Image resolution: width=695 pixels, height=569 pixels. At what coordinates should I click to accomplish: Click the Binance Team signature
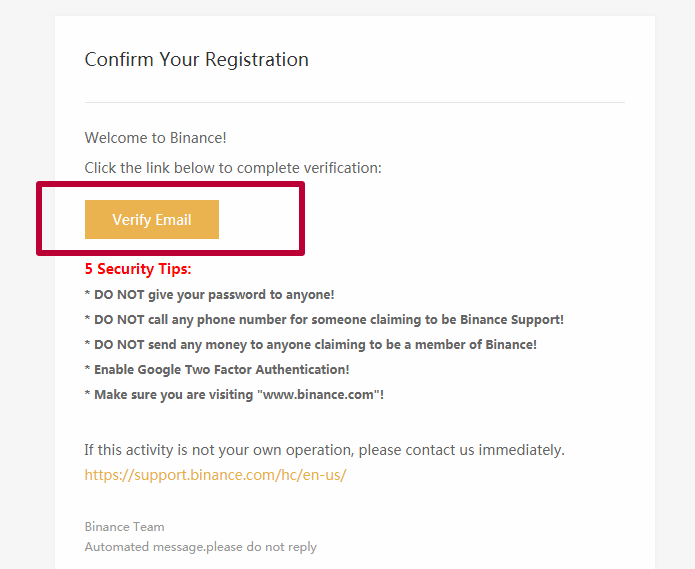(x=125, y=526)
